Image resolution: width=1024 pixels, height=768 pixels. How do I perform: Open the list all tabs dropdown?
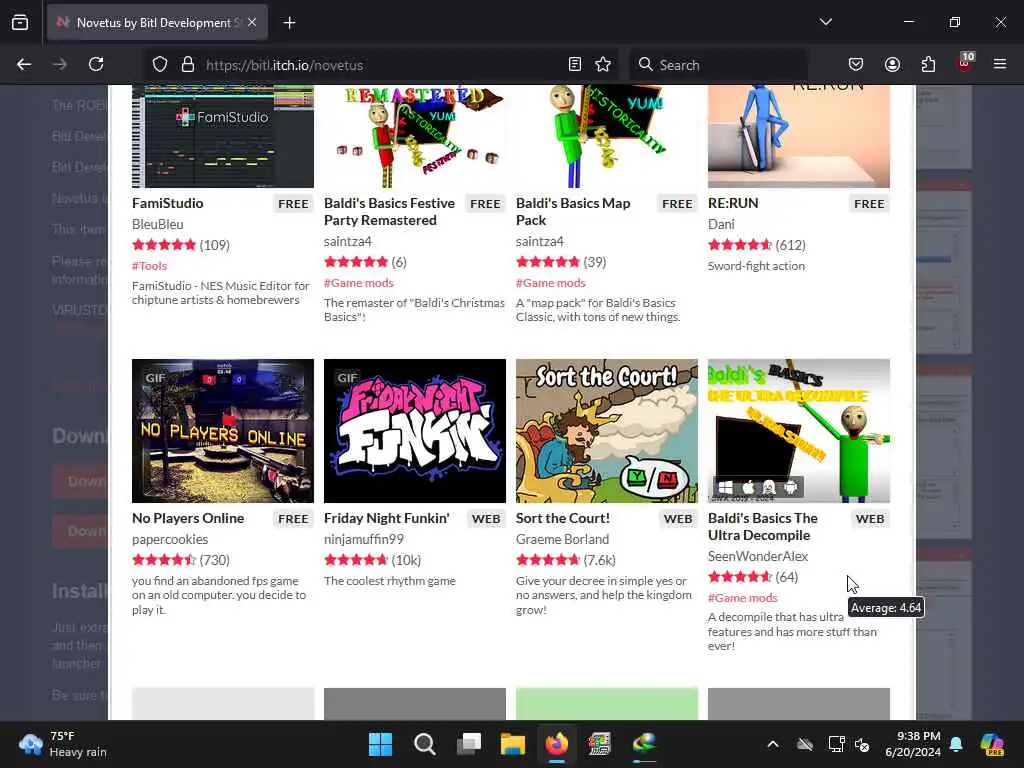click(x=825, y=22)
